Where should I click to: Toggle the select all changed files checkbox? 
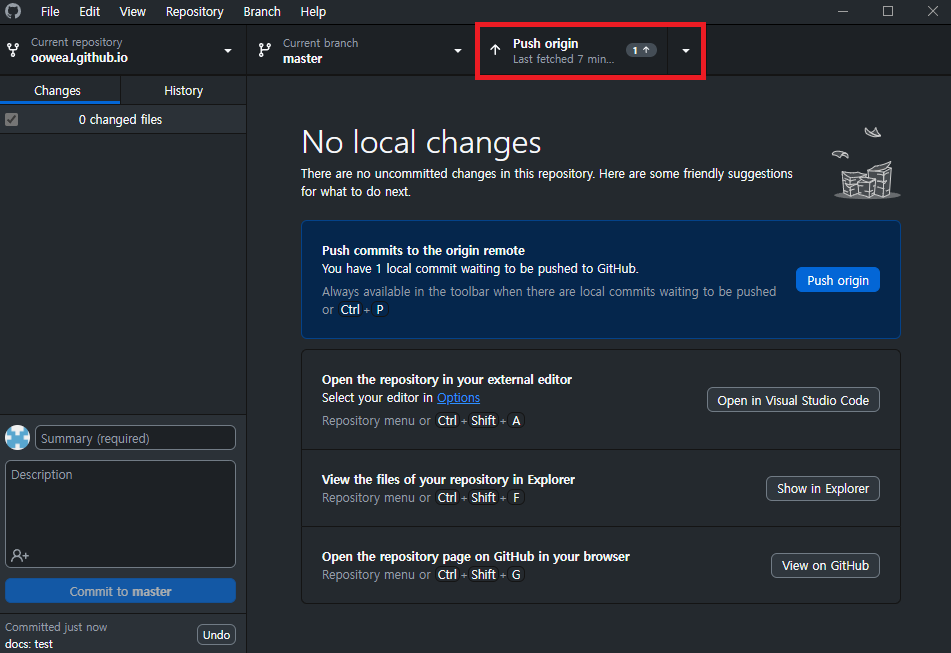tap(12, 120)
